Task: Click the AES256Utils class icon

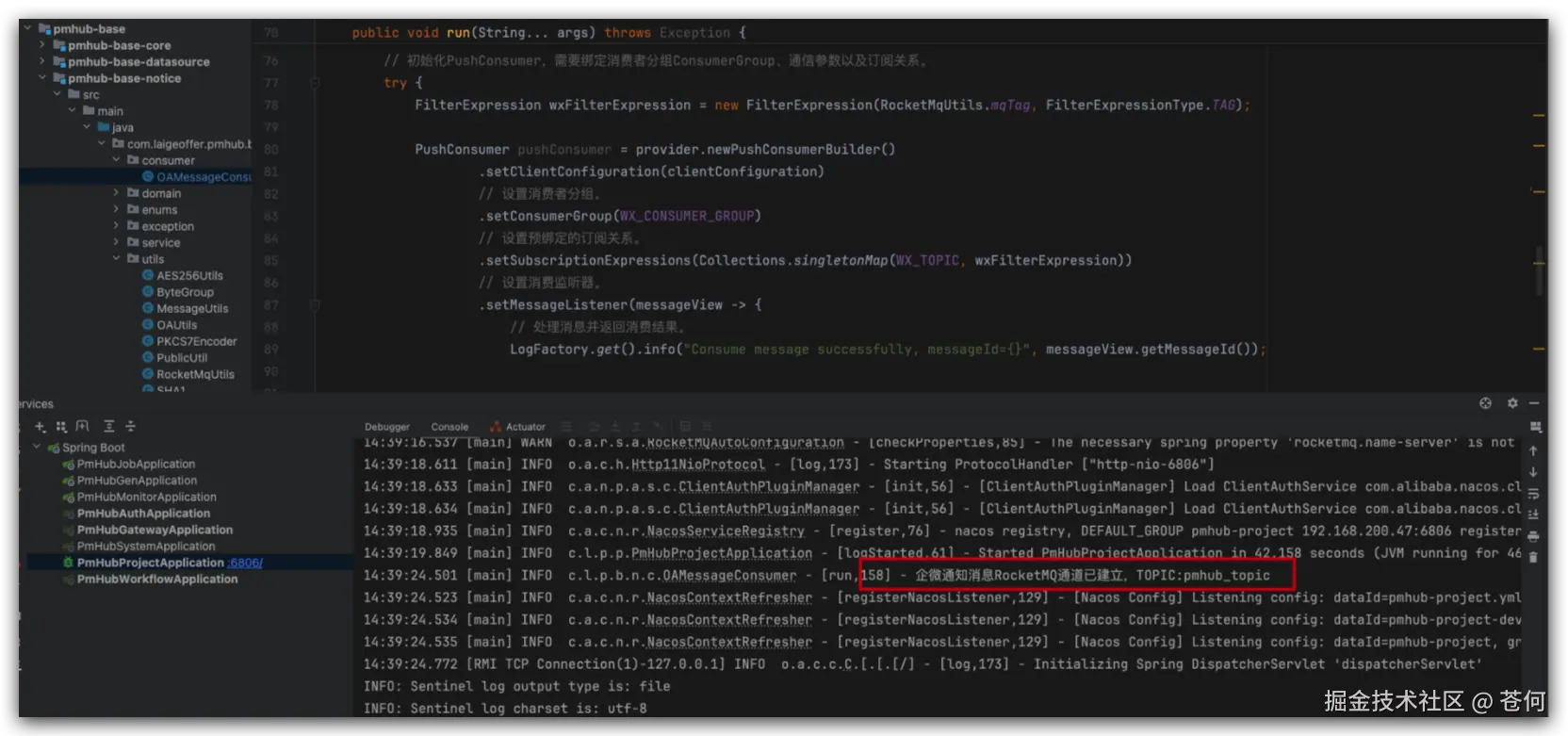Action: pyautogui.click(x=148, y=275)
